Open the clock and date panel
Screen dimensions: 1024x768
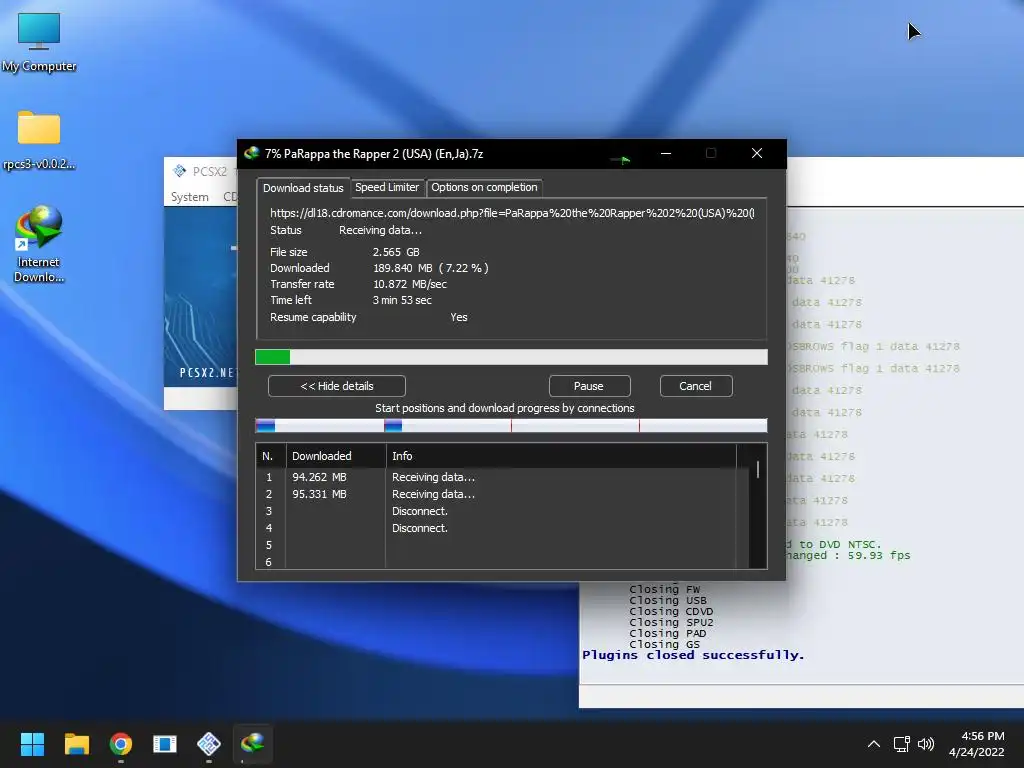coord(977,744)
